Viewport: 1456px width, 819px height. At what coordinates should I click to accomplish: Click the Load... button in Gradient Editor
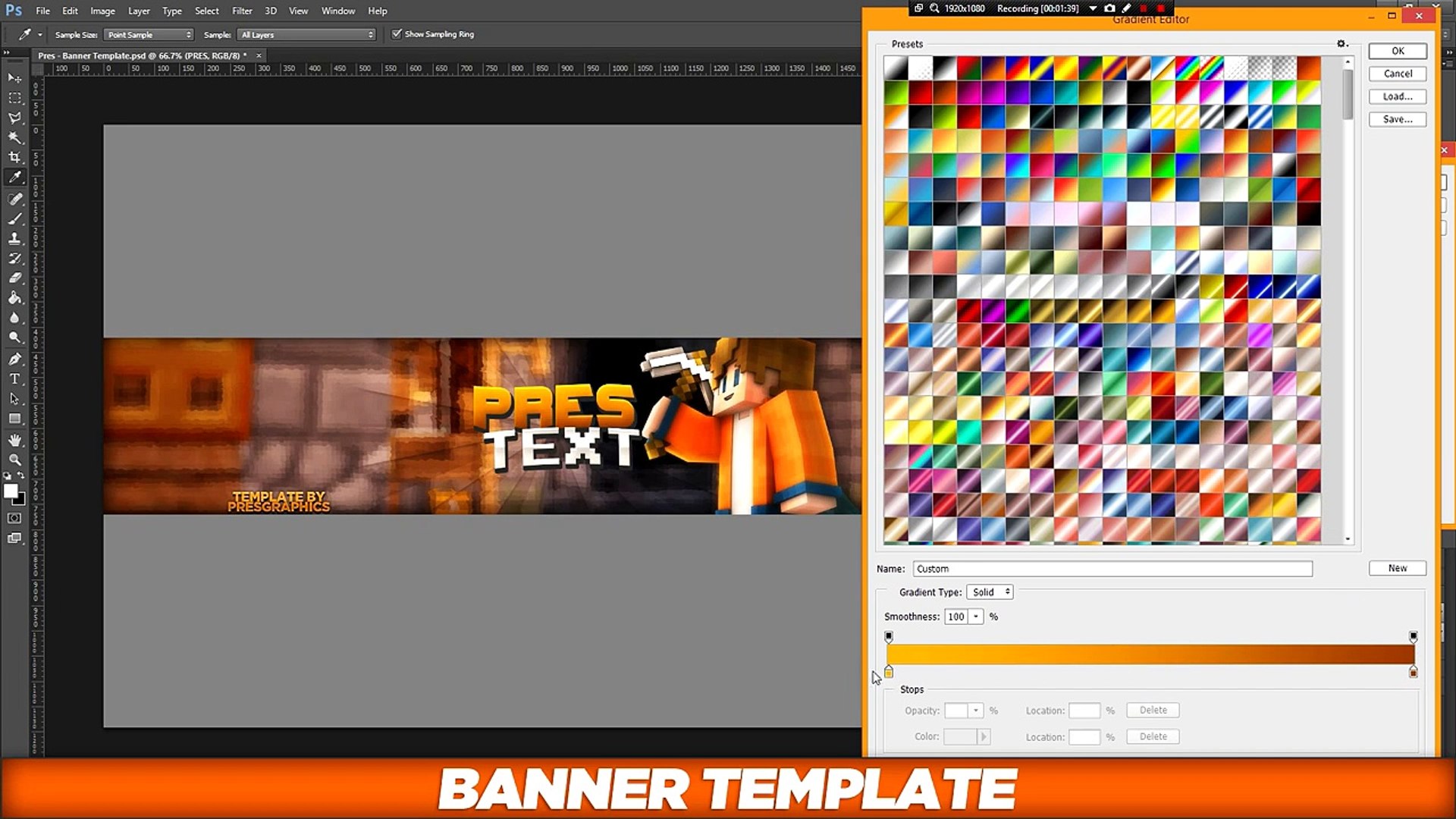point(1397,96)
